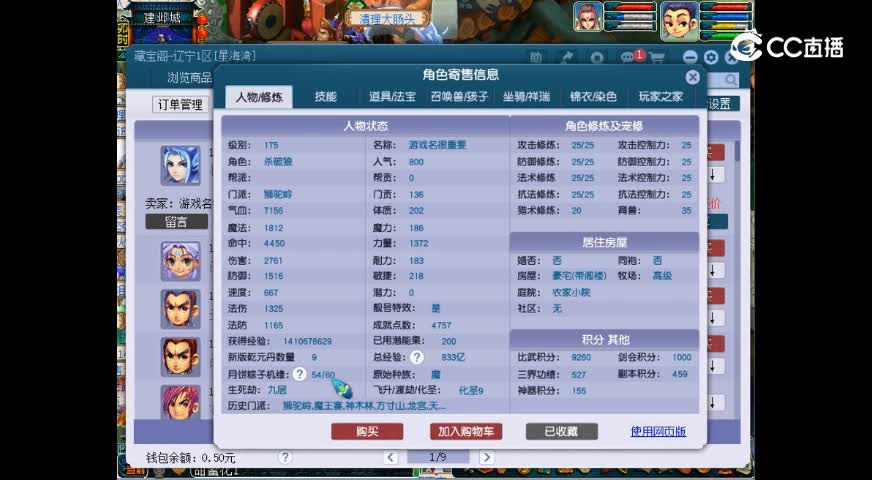Click the purple-haired boy's blue mana bar
The height and width of the screenshot is (480, 872).
724,17
